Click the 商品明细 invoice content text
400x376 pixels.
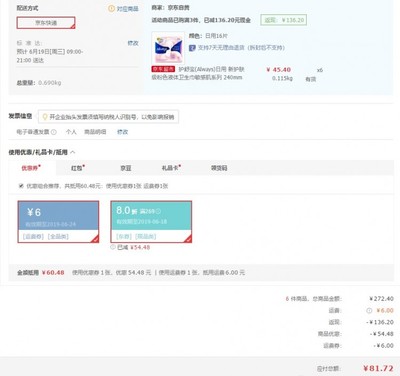pyautogui.click(x=95, y=132)
